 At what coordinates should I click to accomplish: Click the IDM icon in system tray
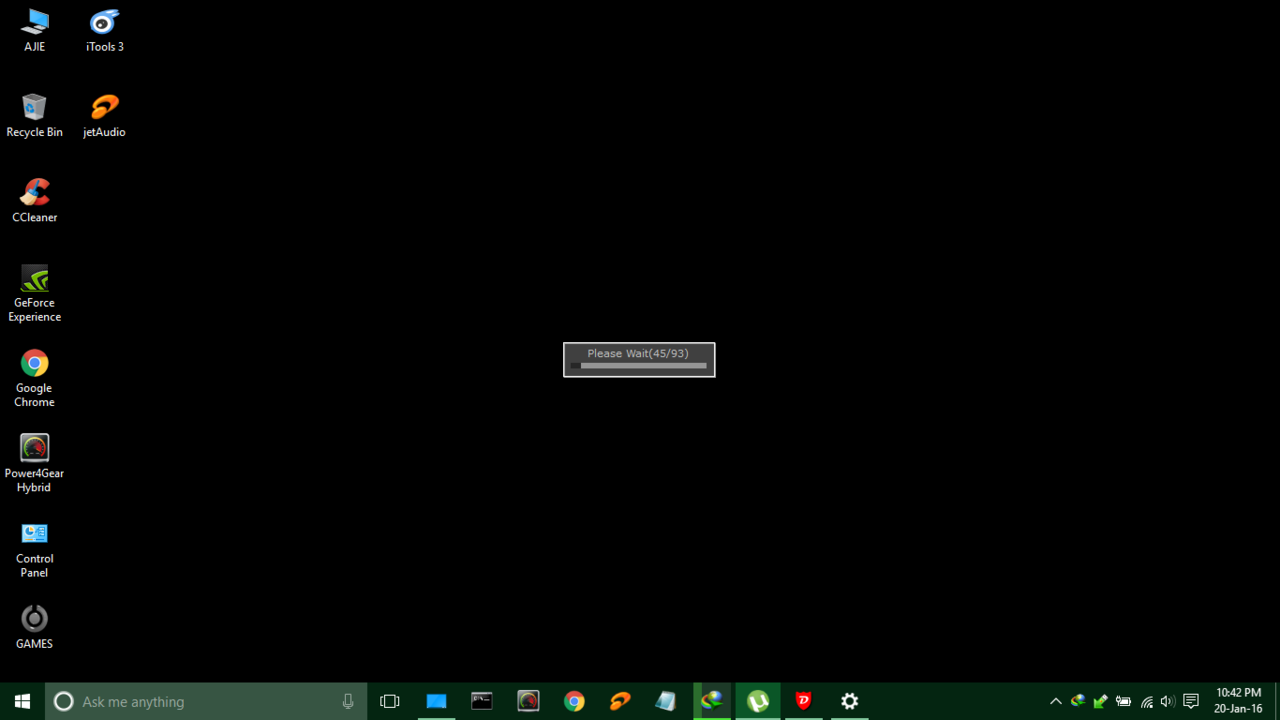tap(1078, 701)
